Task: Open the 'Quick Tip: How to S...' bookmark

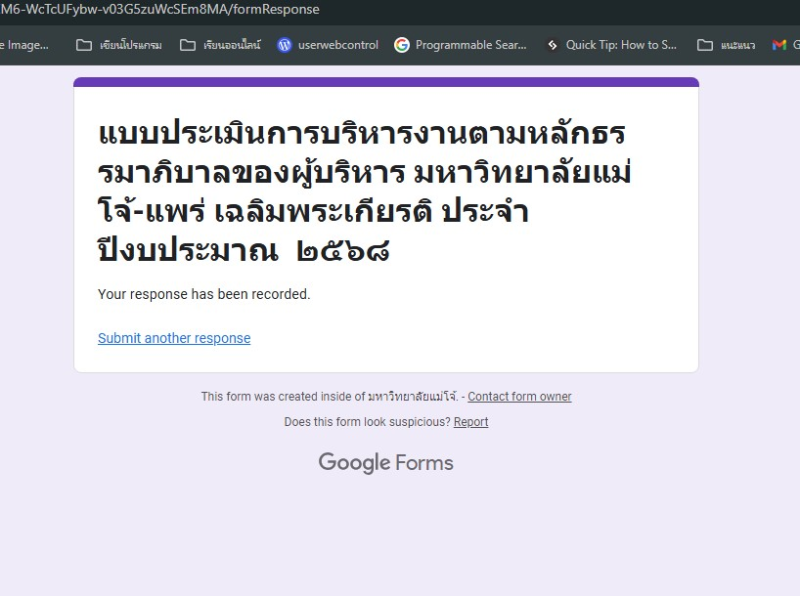Action: coord(610,45)
